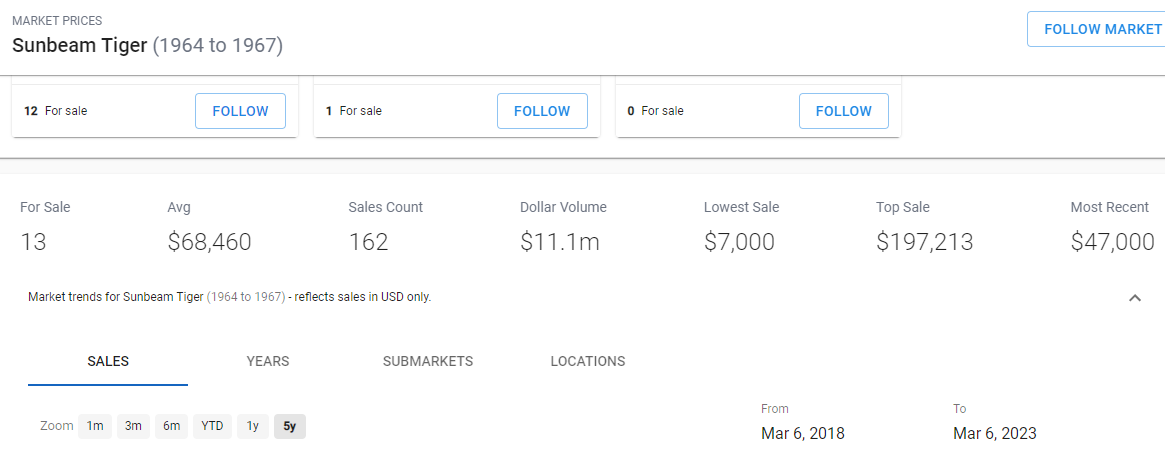
Task: Click the To date Mar 6, 2023
Action: (x=995, y=433)
